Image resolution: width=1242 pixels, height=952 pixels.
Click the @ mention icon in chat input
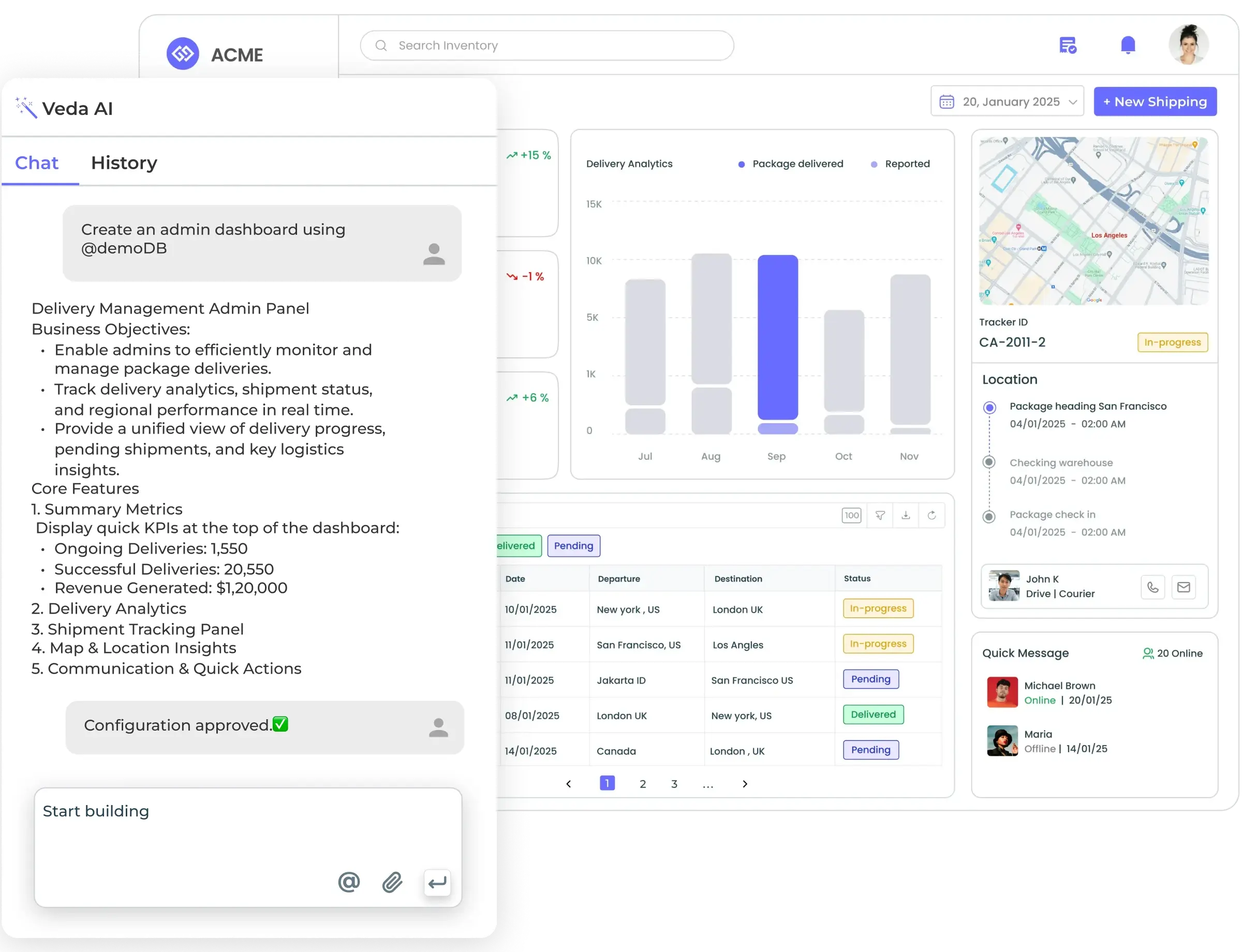[x=349, y=882]
